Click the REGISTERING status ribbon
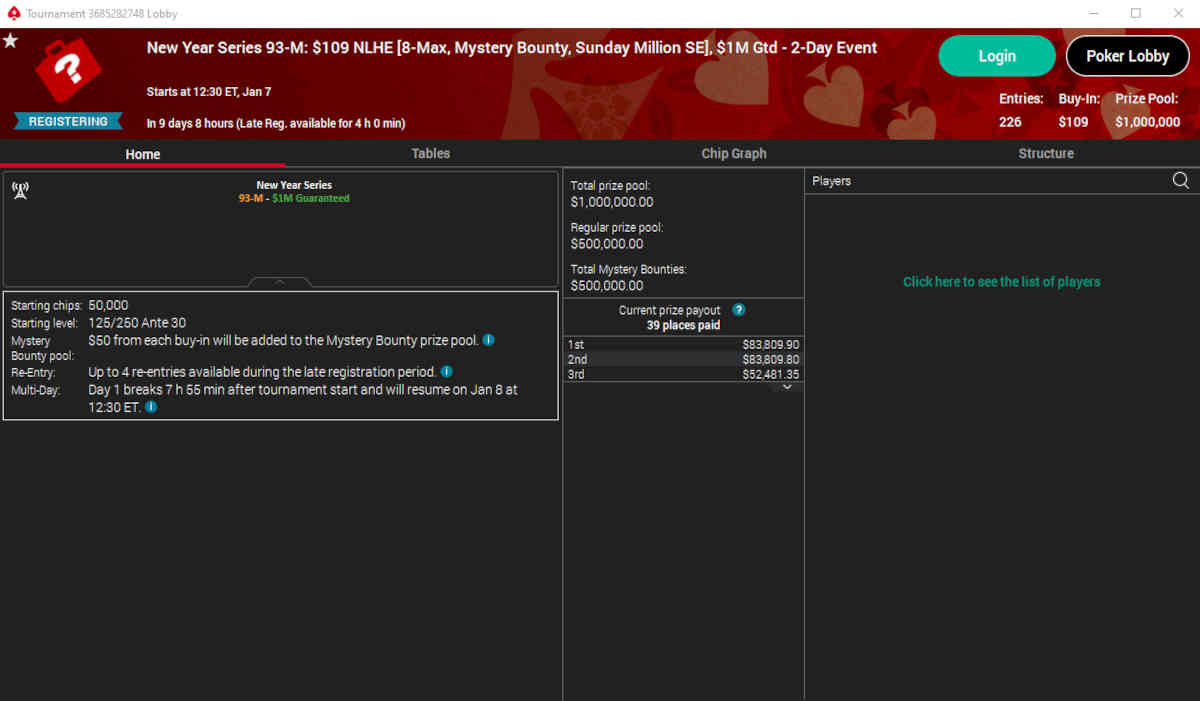The width and height of the screenshot is (1200, 701). pyautogui.click(x=68, y=121)
